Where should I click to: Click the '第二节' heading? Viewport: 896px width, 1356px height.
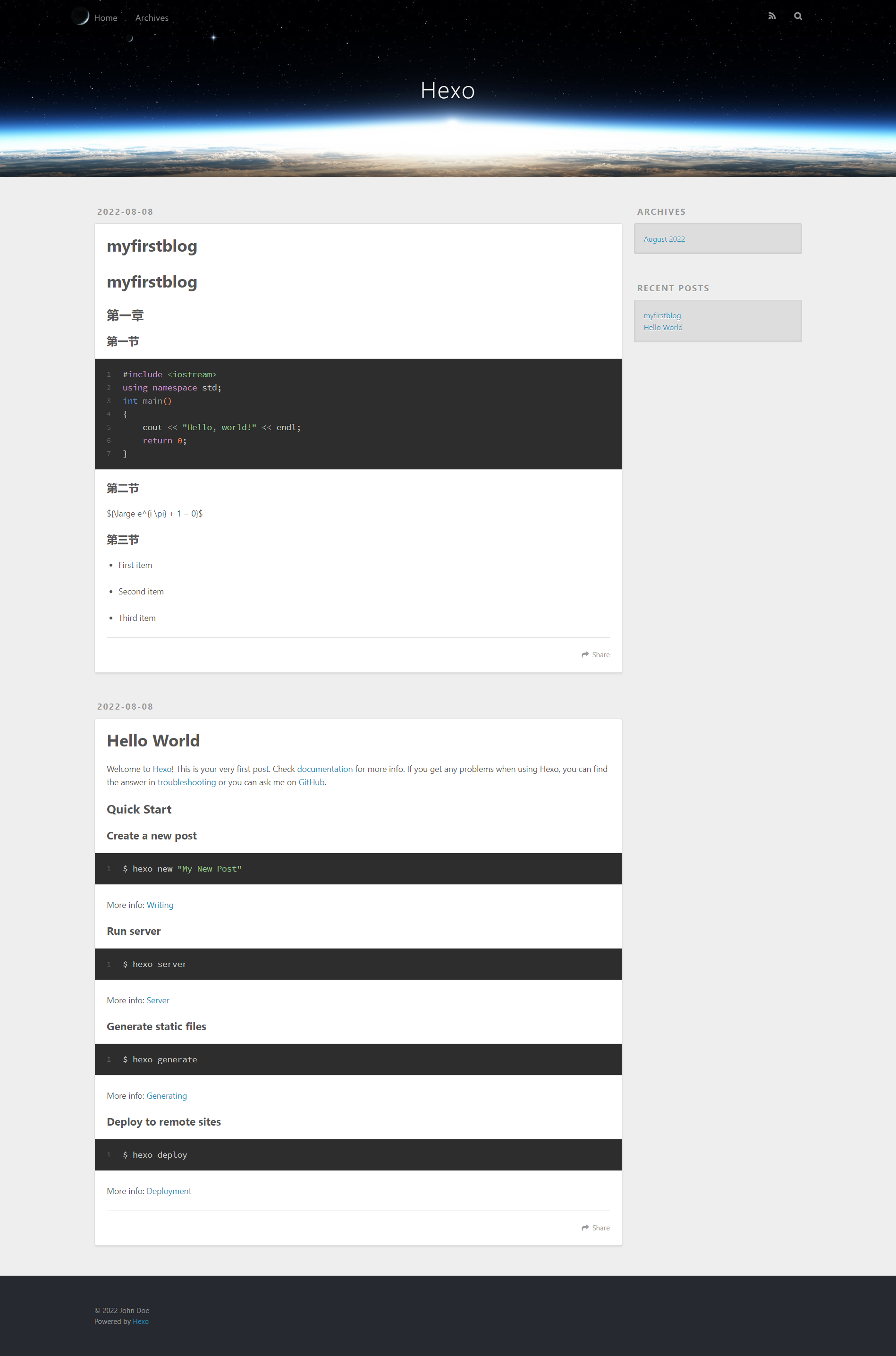[x=122, y=489]
